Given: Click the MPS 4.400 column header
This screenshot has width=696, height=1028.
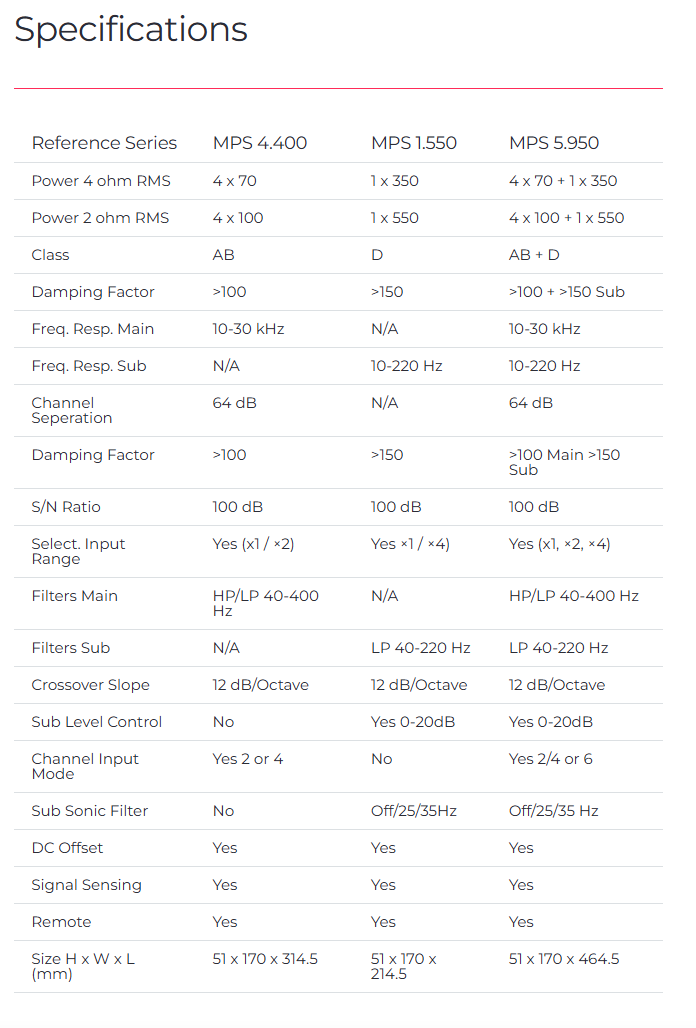Looking at the screenshot, I should point(260,143).
